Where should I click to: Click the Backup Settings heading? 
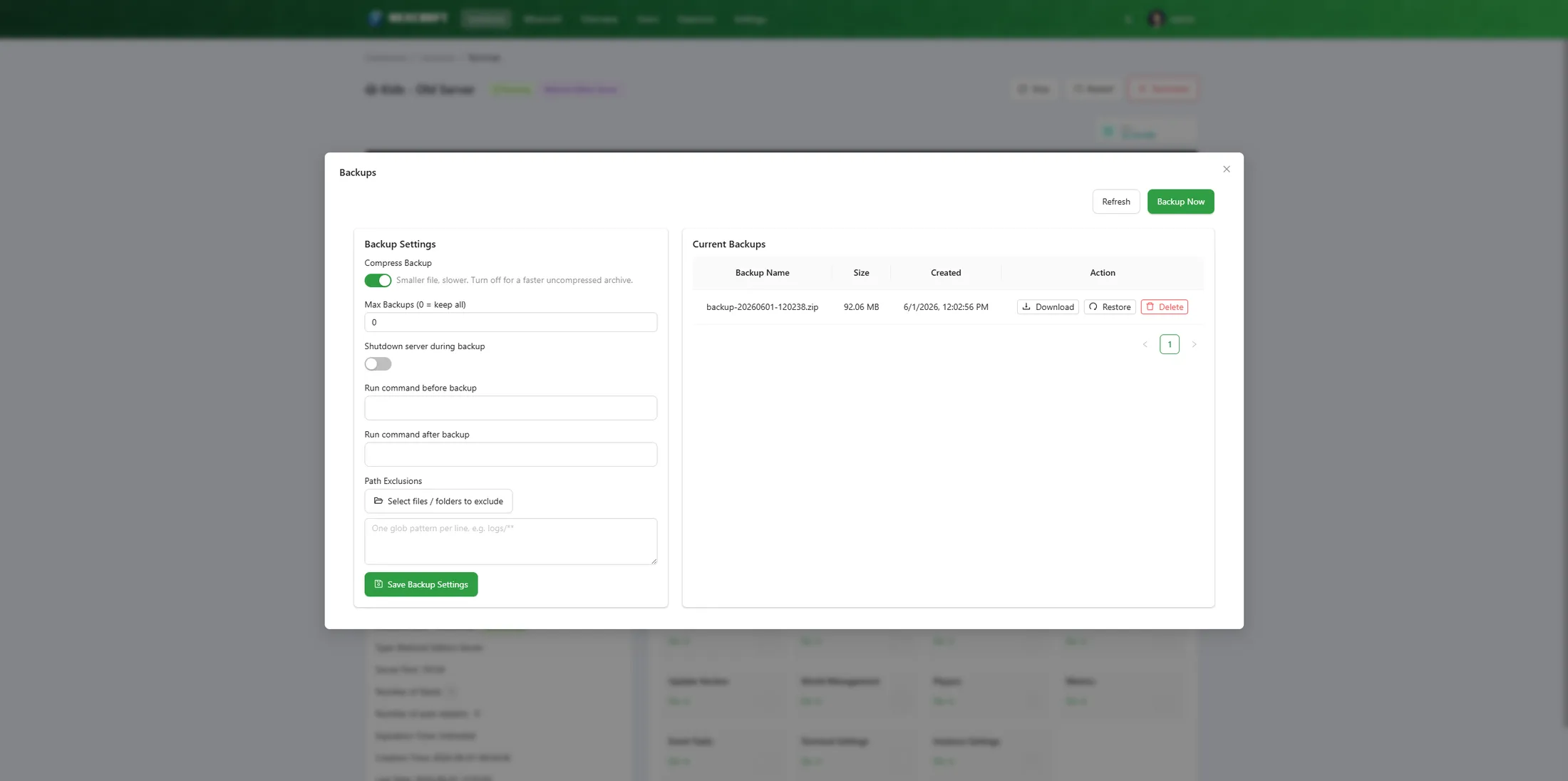(400, 244)
